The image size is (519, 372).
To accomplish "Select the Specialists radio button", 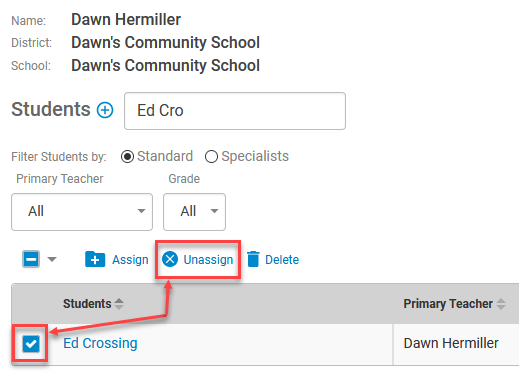I will (x=211, y=156).
